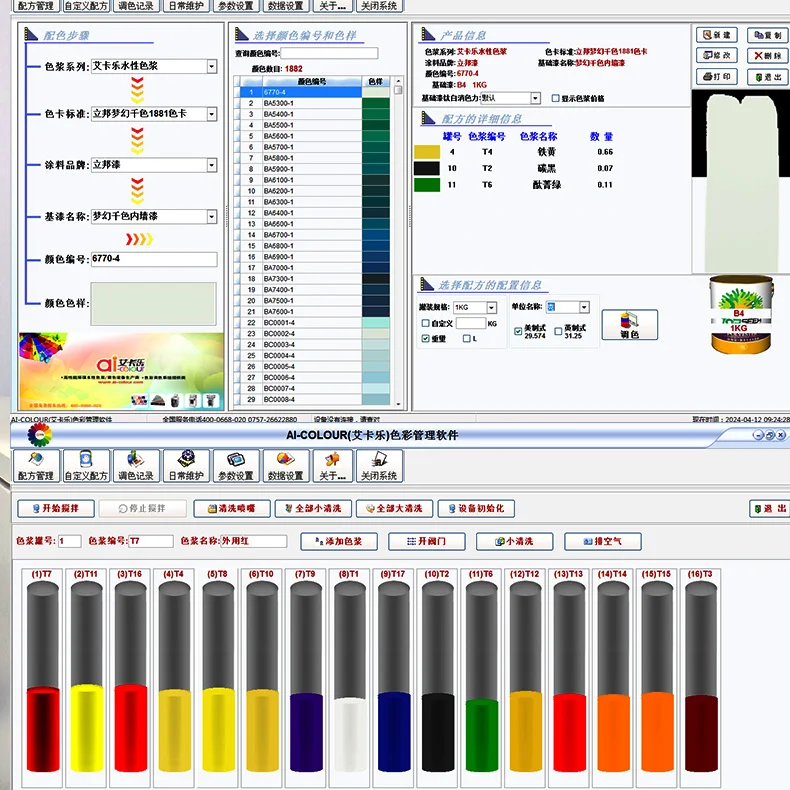Image resolution: width=790 pixels, height=790 pixels.
Task: Open 参数设置 in the lower window toolbar
Action: pyautogui.click(x=236, y=466)
